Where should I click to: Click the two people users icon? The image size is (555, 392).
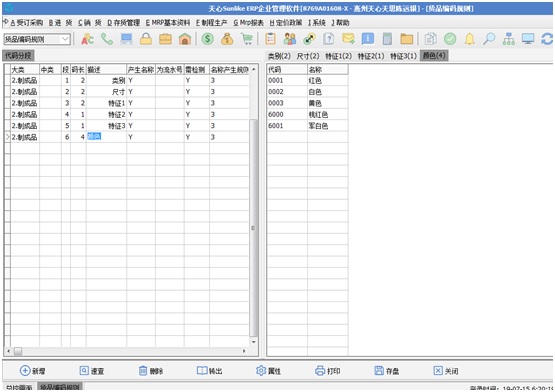coord(290,39)
